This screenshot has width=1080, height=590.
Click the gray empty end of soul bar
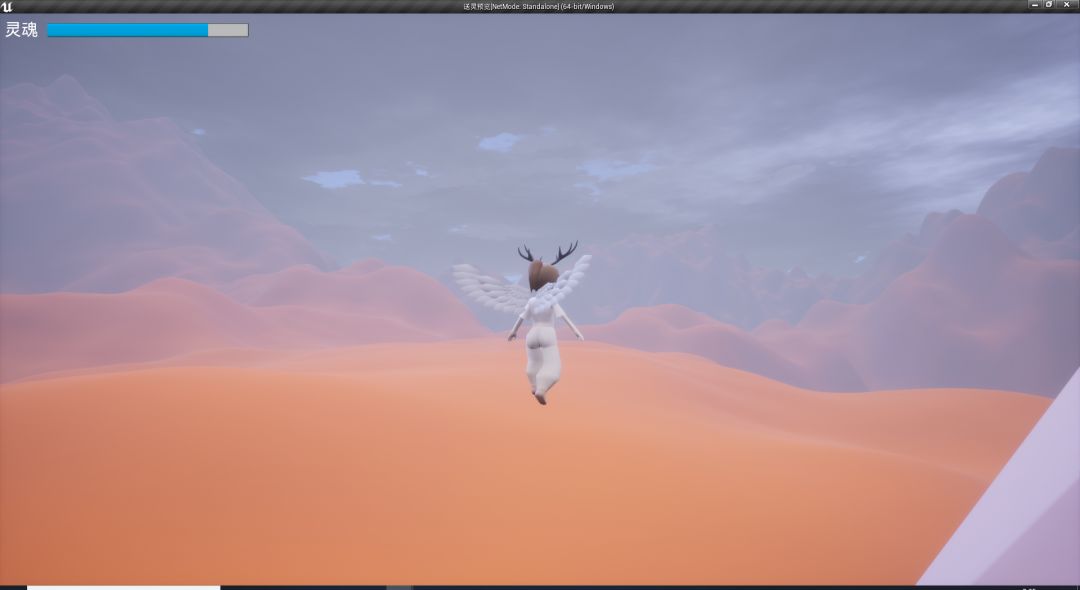click(x=228, y=30)
